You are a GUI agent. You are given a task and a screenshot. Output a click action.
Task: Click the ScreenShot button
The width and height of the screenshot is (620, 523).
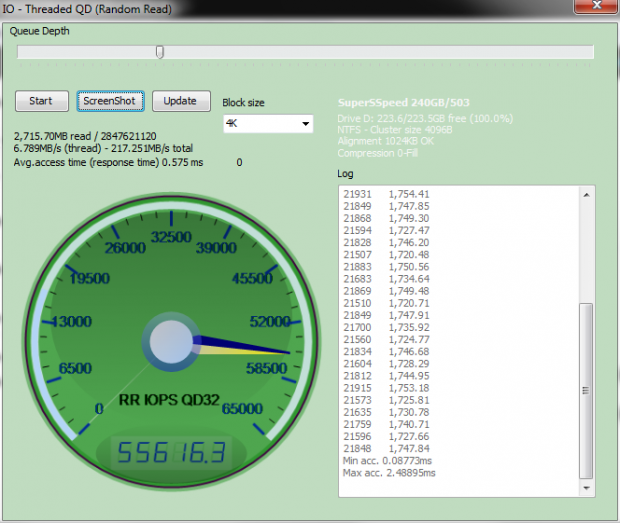[x=110, y=101]
